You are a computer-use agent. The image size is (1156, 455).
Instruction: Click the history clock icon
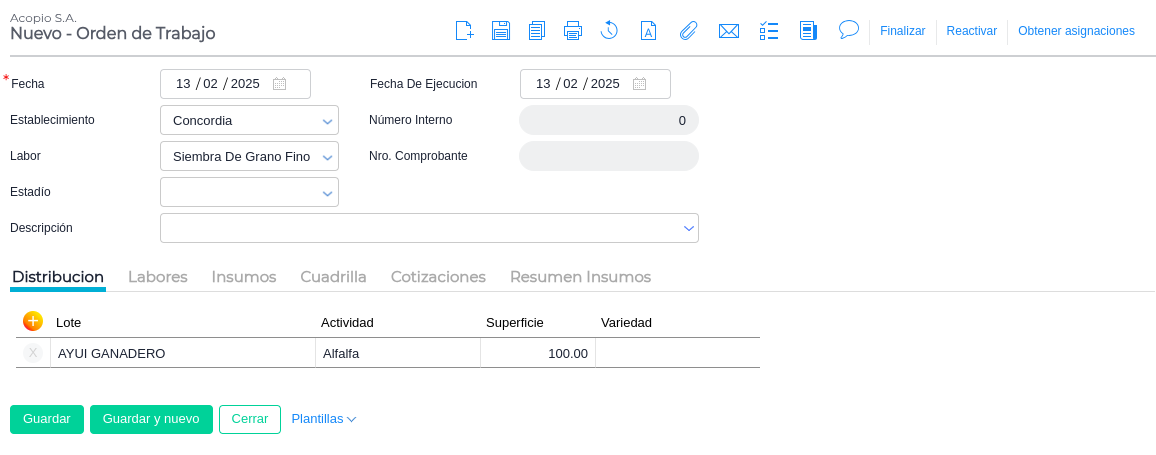pos(609,31)
